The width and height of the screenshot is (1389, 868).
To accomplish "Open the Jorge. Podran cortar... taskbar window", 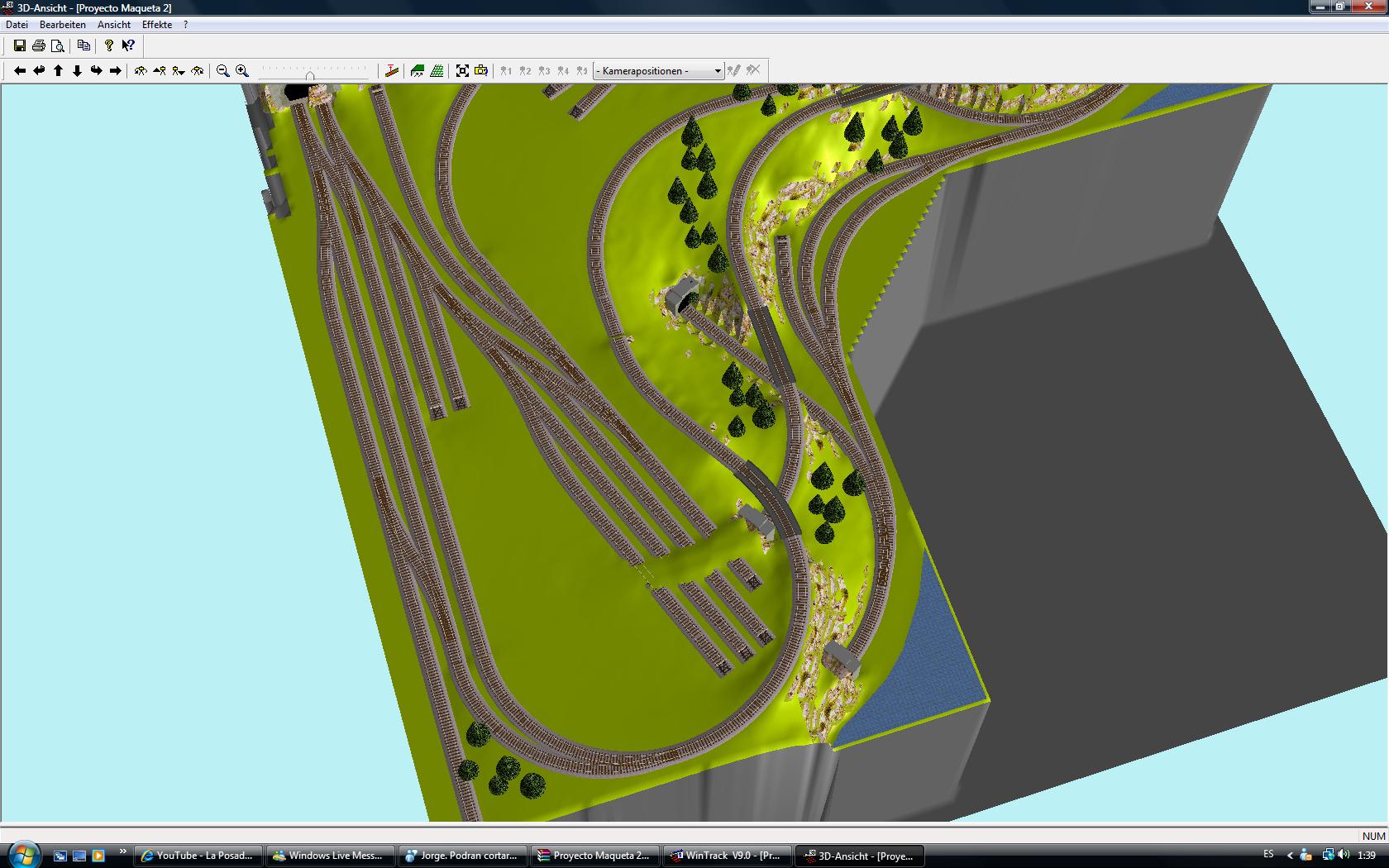I will coord(463,856).
